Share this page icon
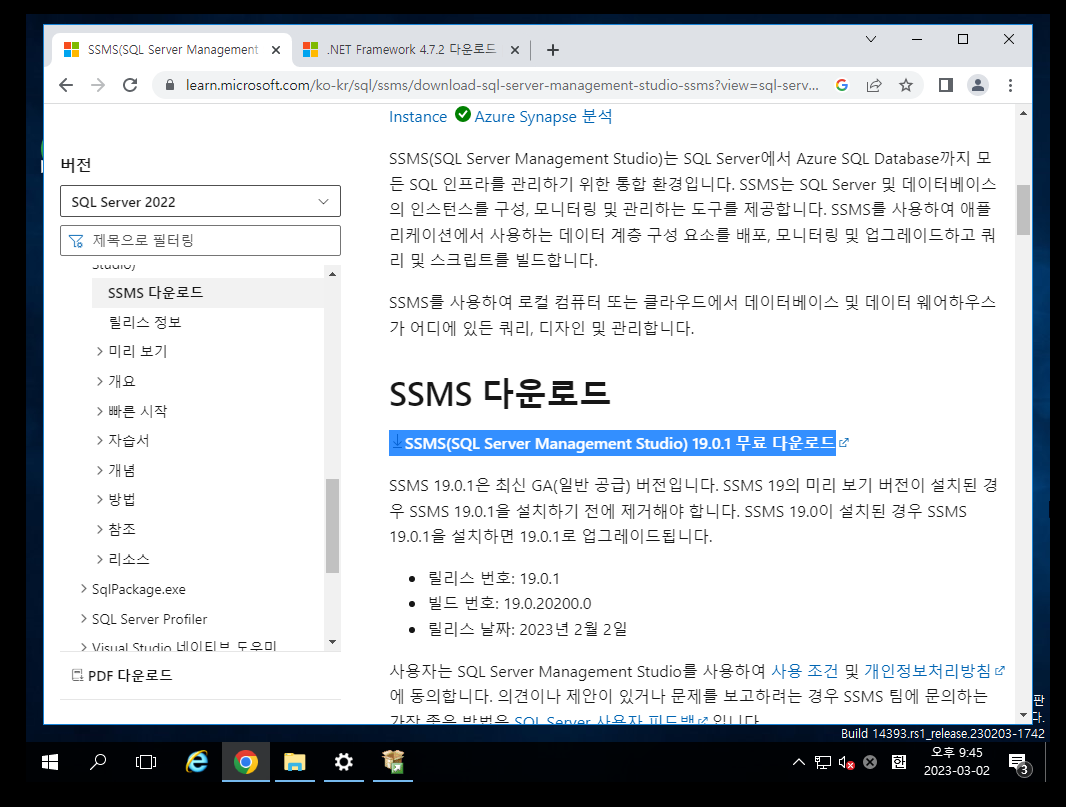The height and width of the screenshot is (807, 1066). (x=874, y=85)
